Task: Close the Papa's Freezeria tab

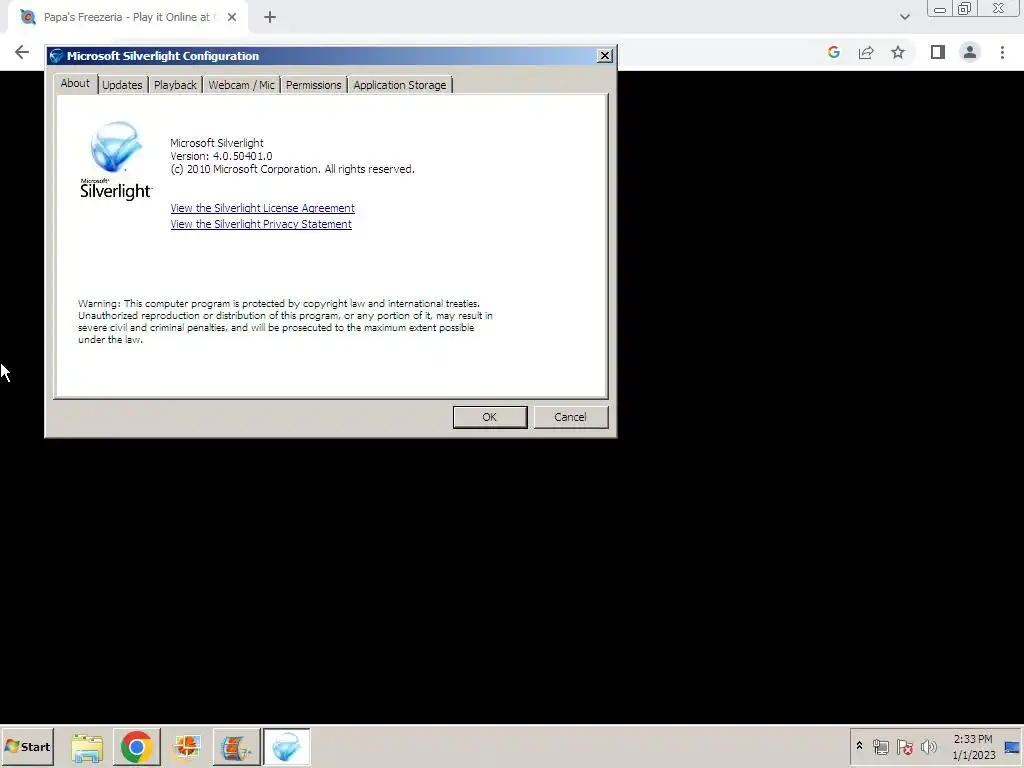Action: [232, 18]
